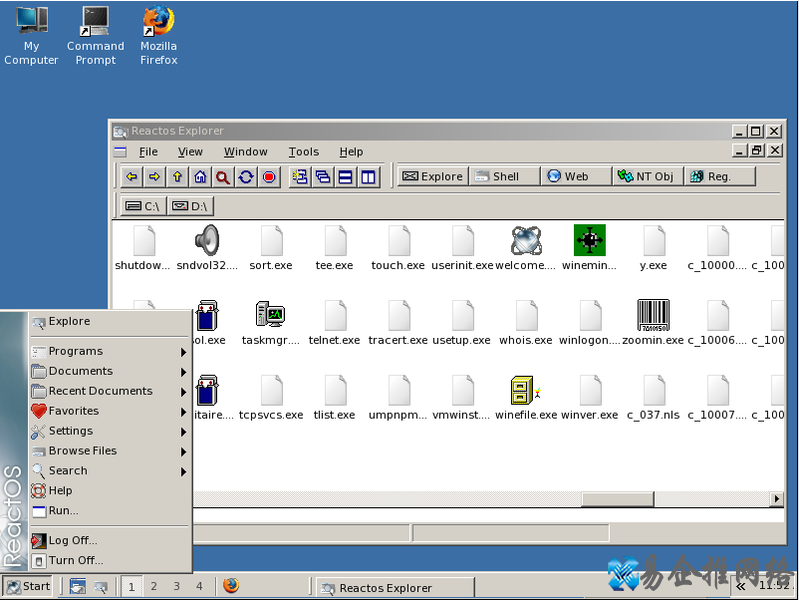Click Reactos Explorer taskbar button

tap(395, 587)
